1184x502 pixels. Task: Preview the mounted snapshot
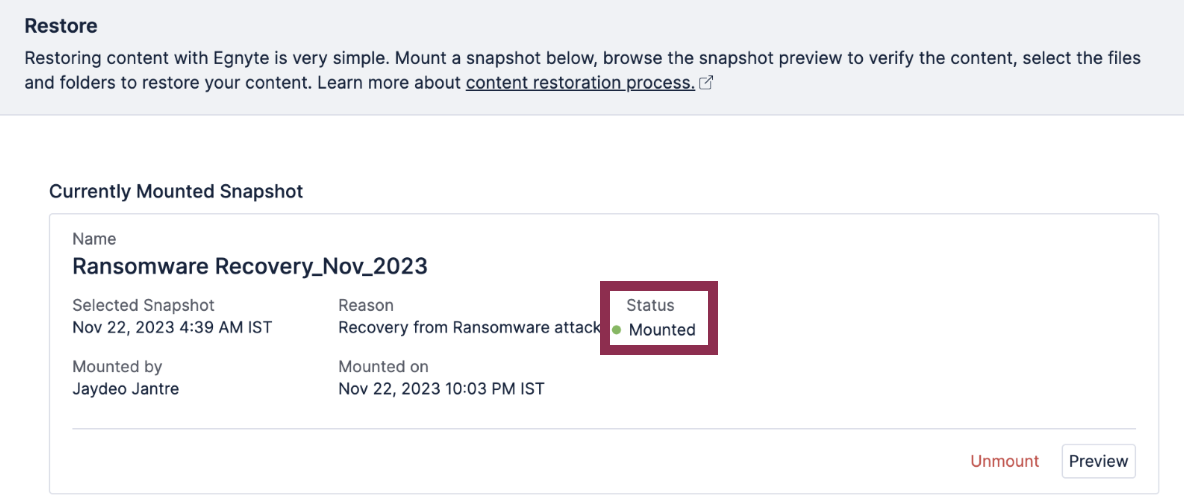click(x=1099, y=461)
